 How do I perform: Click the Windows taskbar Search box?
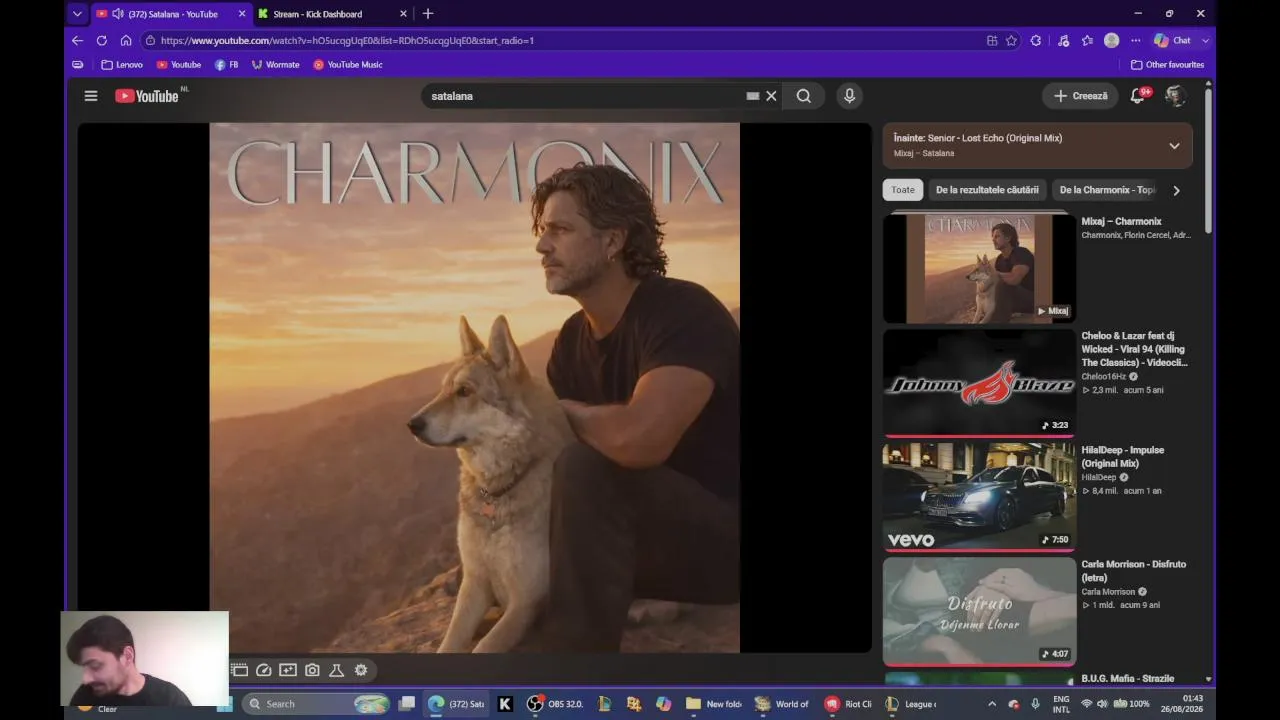pyautogui.click(x=316, y=704)
